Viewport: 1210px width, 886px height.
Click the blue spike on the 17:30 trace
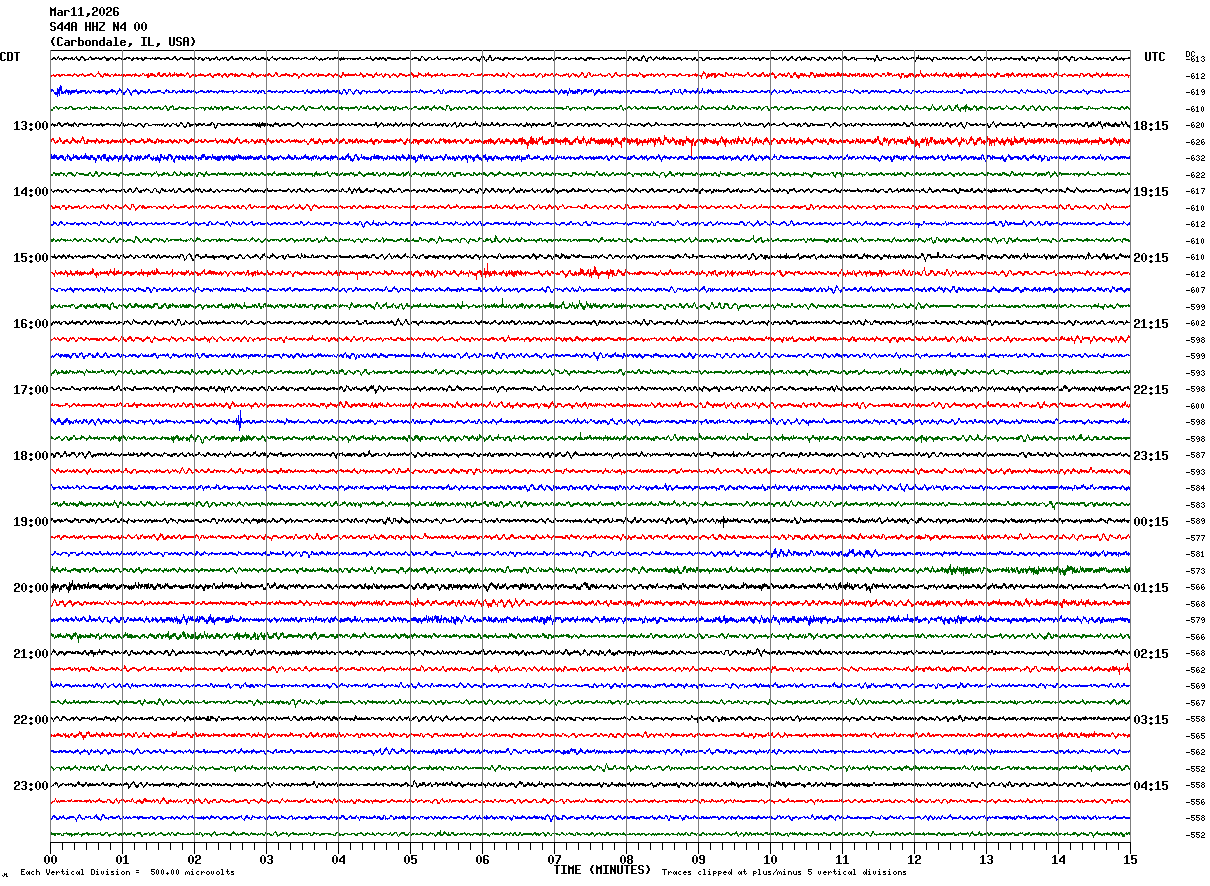point(239,421)
